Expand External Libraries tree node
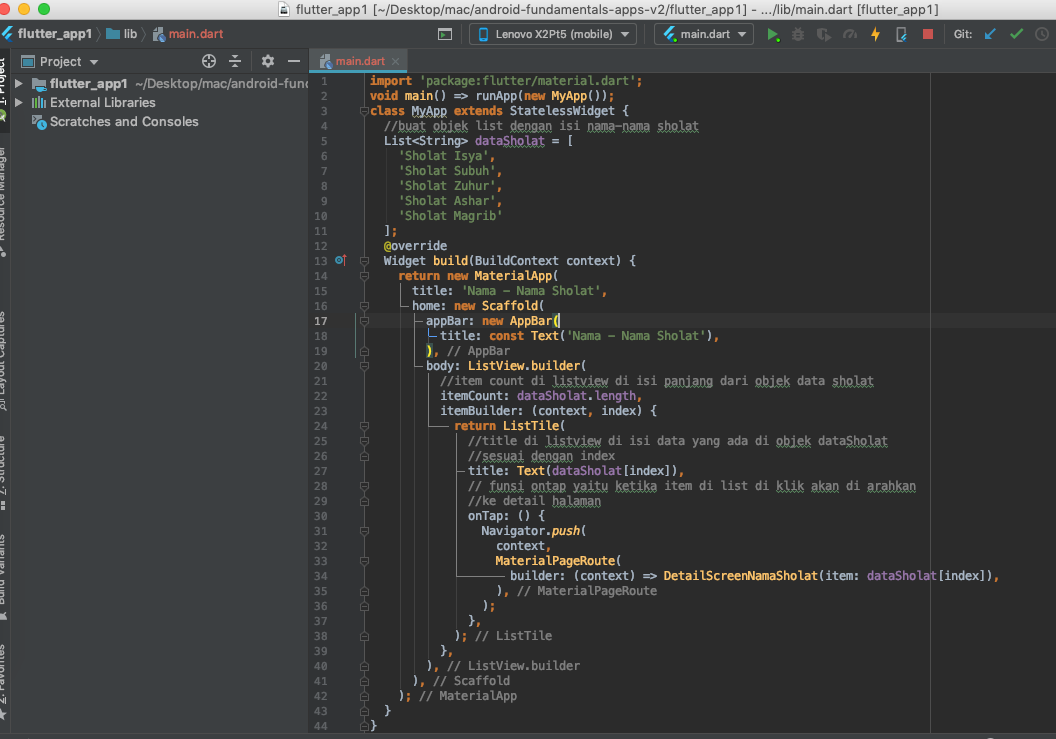The image size is (1056, 739). (19, 102)
